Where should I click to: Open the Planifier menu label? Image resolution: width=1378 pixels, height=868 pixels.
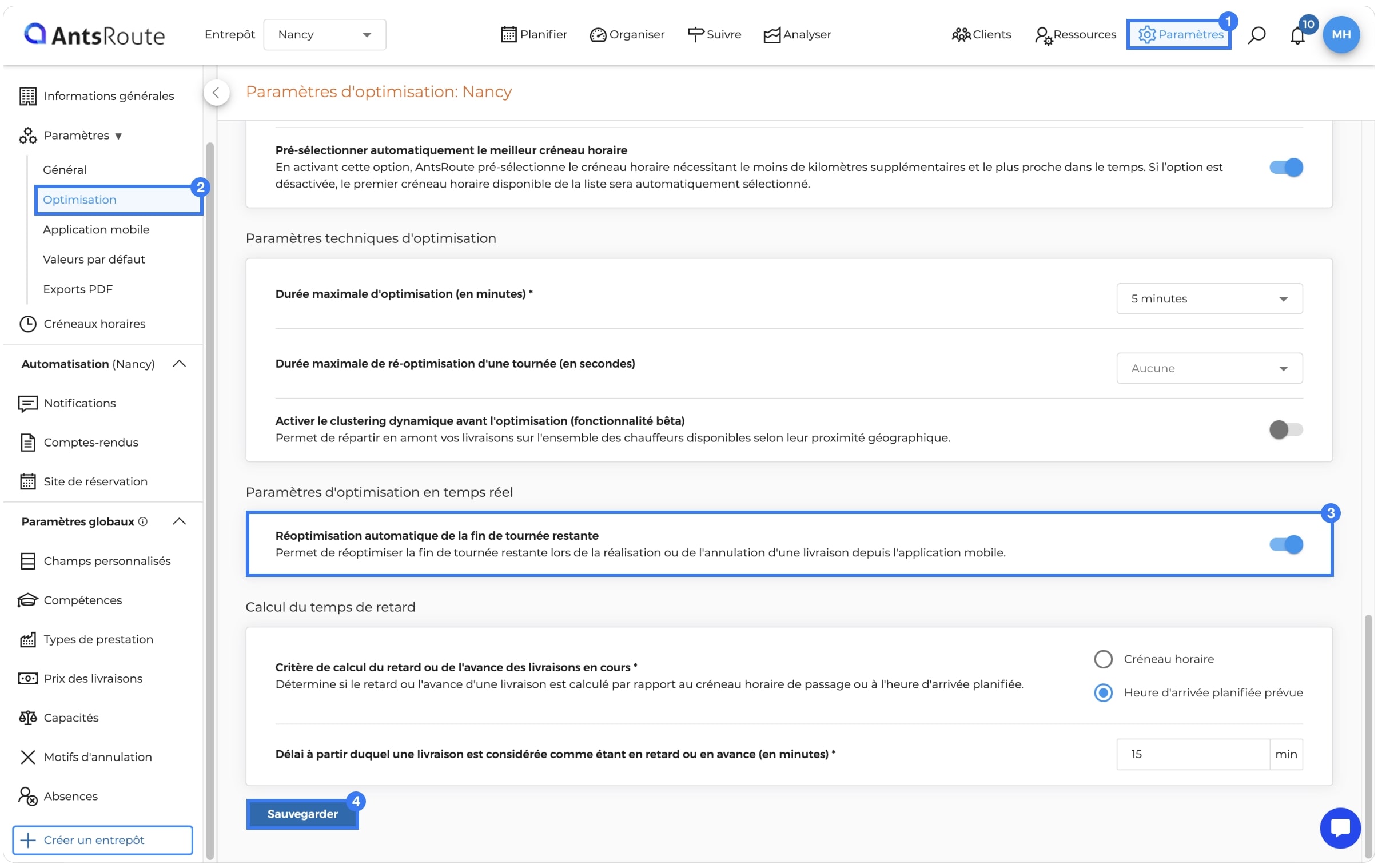pos(543,35)
